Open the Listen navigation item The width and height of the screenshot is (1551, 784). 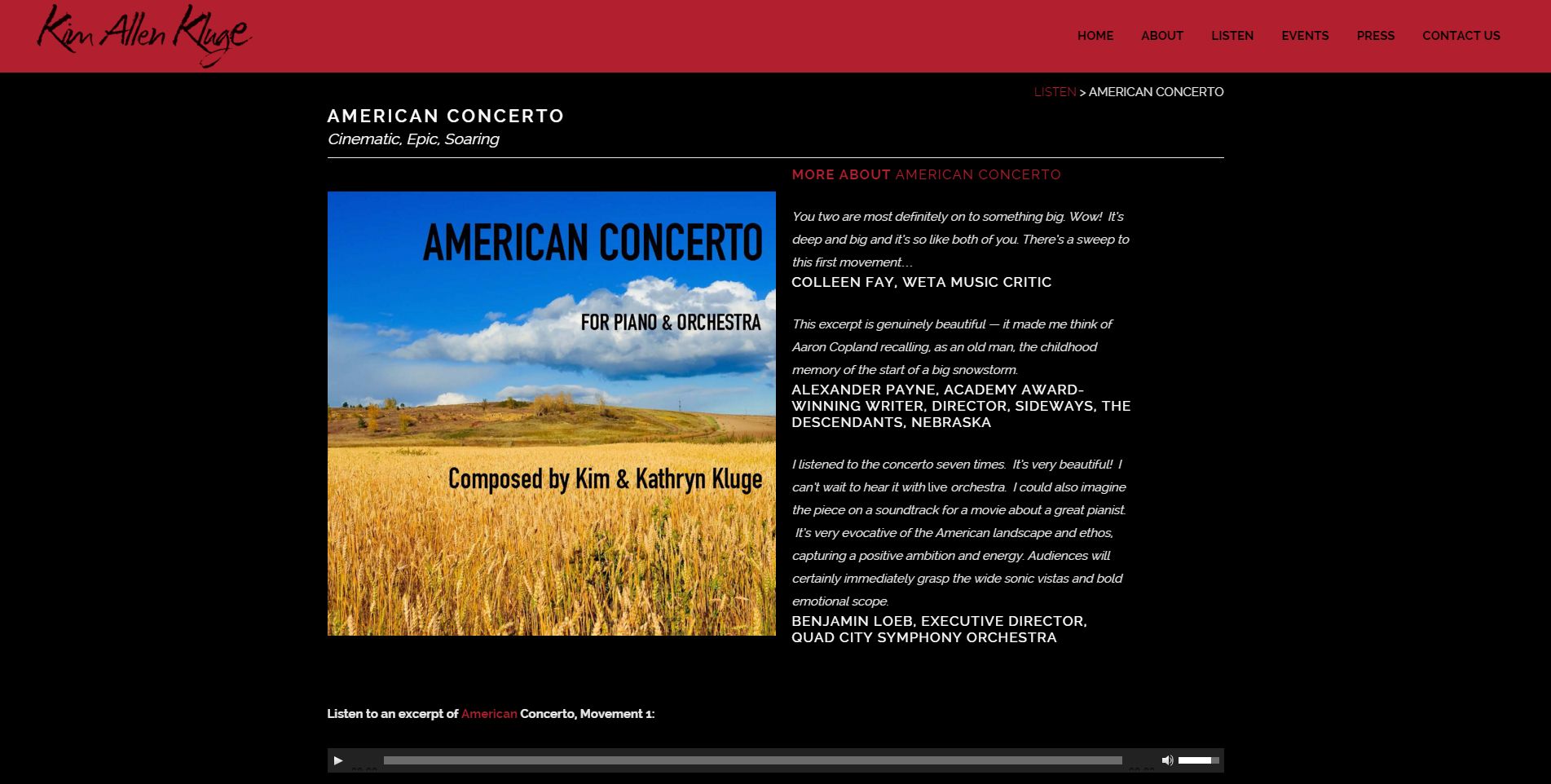[x=1232, y=36]
